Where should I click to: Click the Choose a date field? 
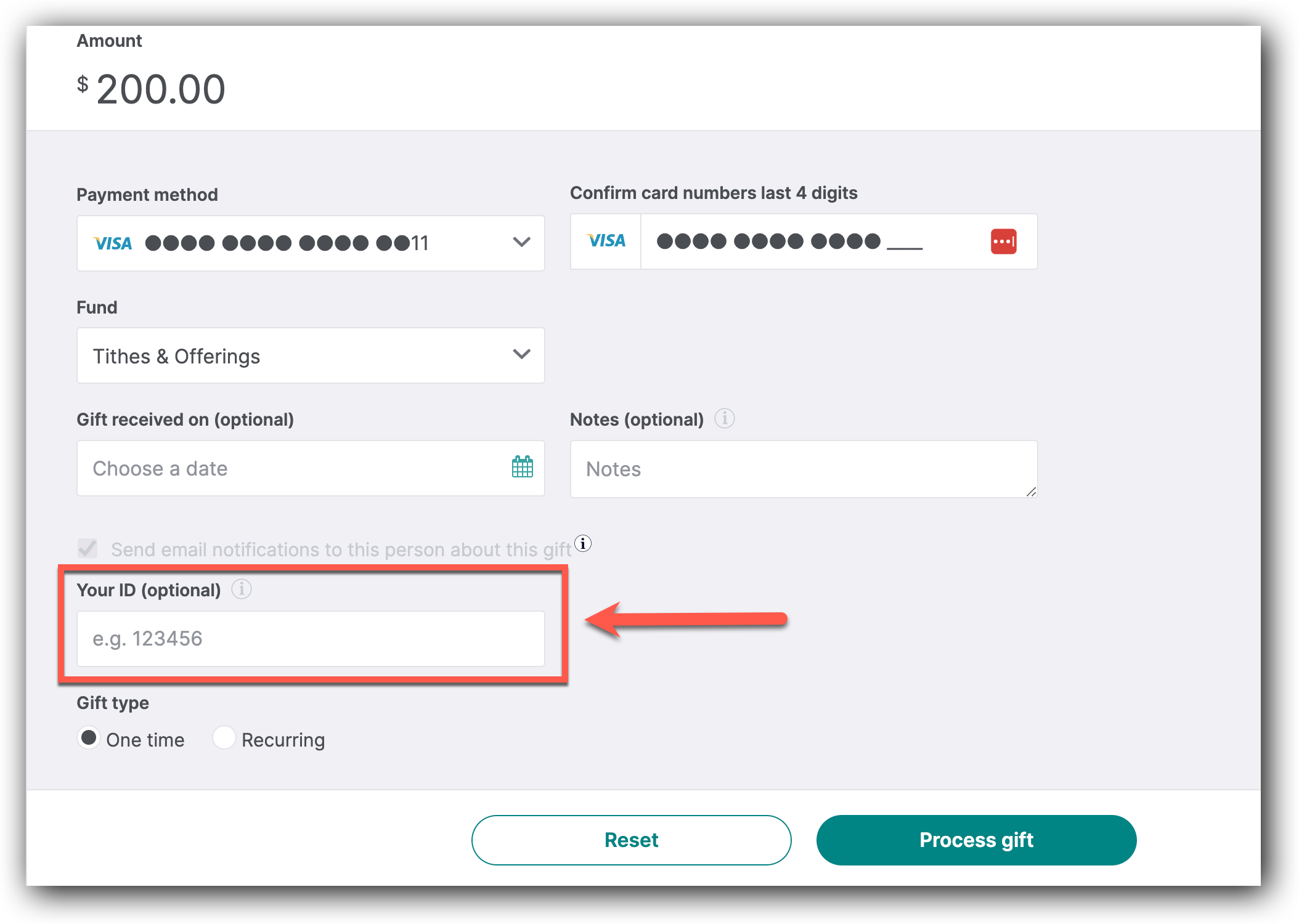(x=290, y=469)
